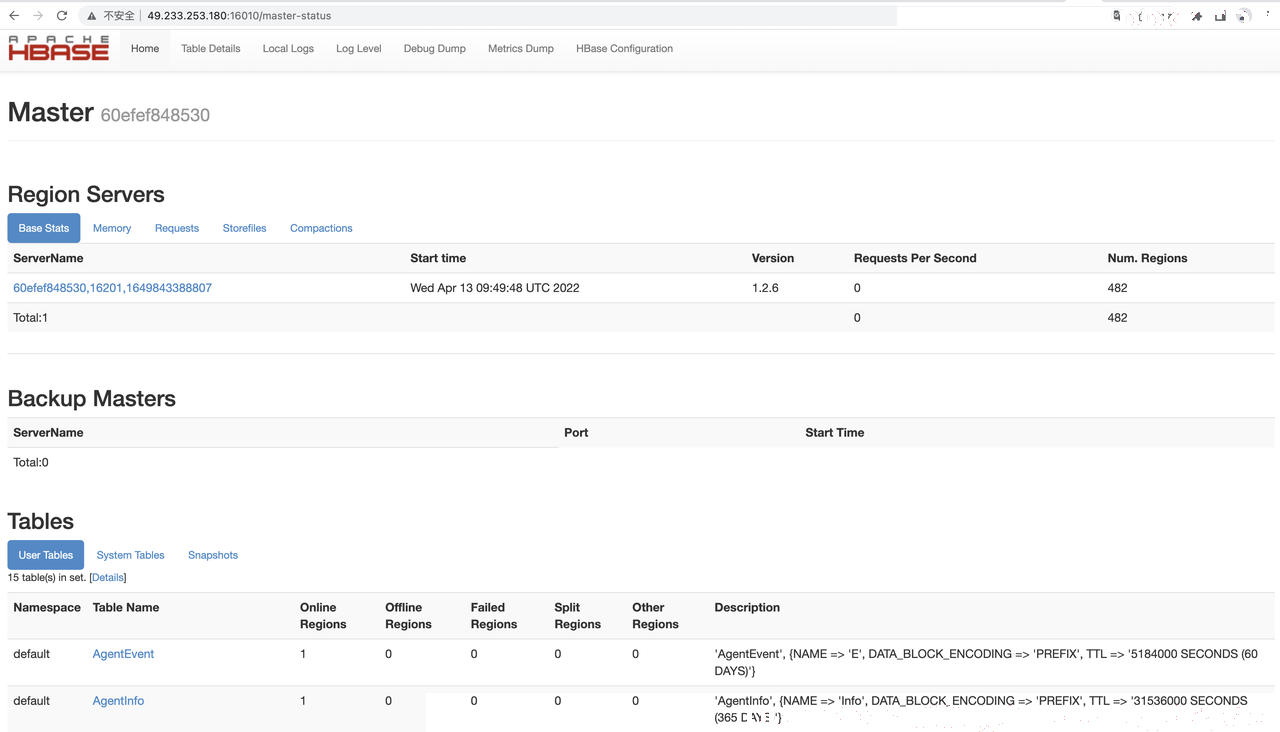Click the Details link under Tables

[108, 578]
